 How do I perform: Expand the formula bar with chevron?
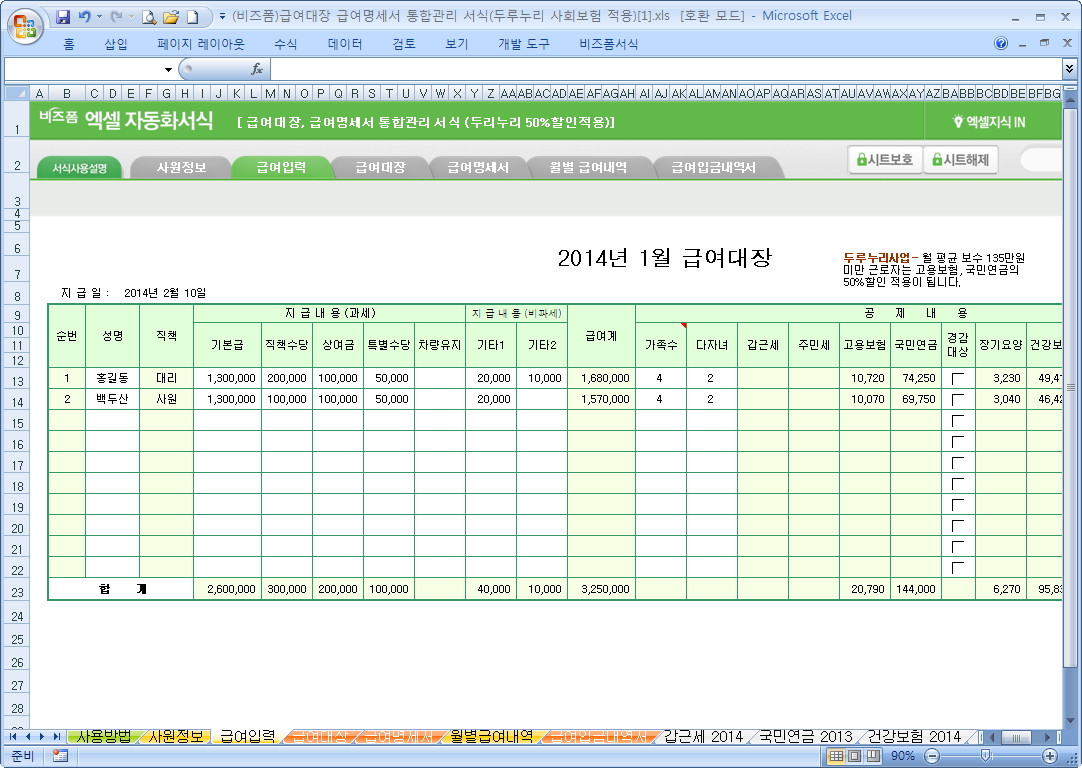coord(1069,69)
